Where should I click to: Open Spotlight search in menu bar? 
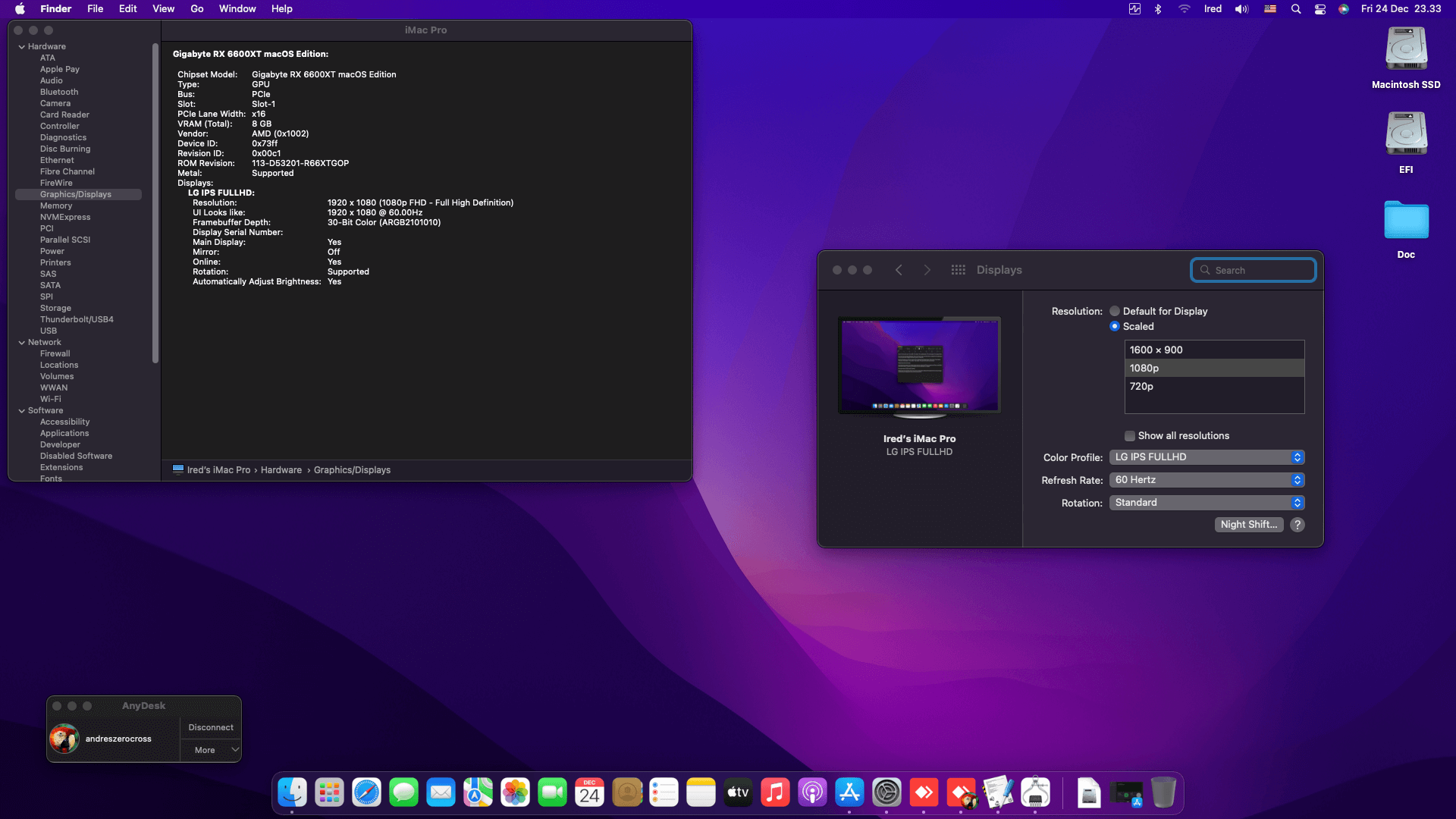pos(1296,9)
